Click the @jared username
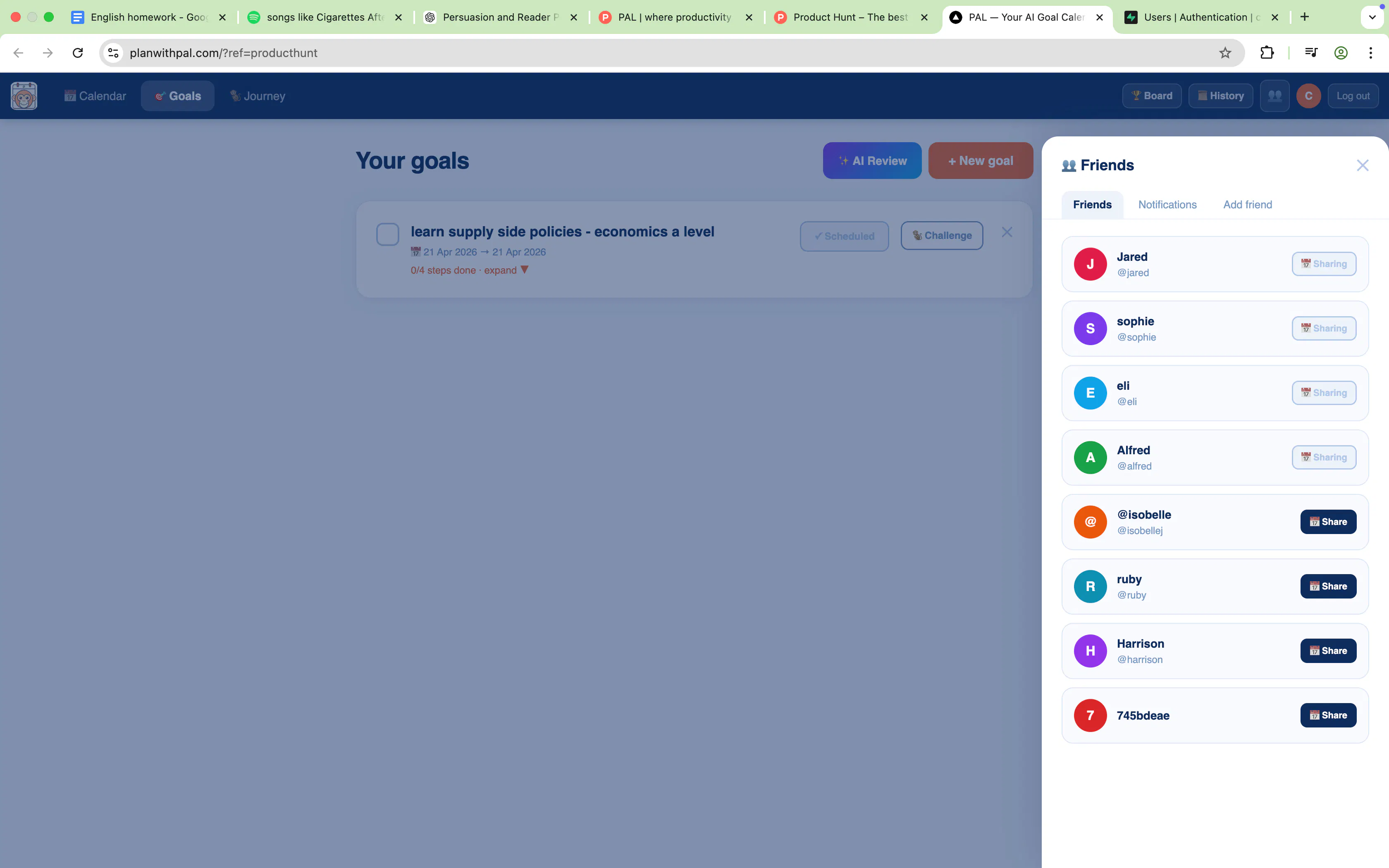This screenshot has height=868, width=1389. pos(1133,273)
